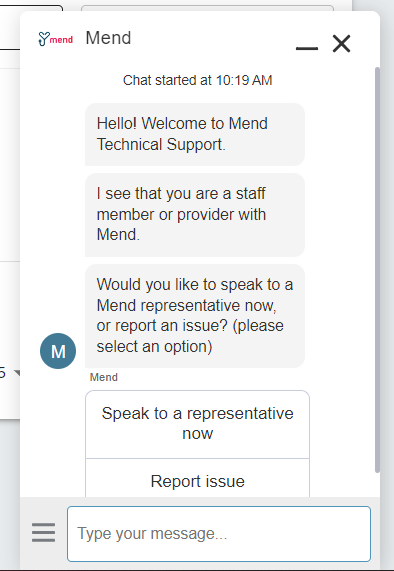Focus the Type your message field
This screenshot has height=571, width=394.
[x=219, y=534]
